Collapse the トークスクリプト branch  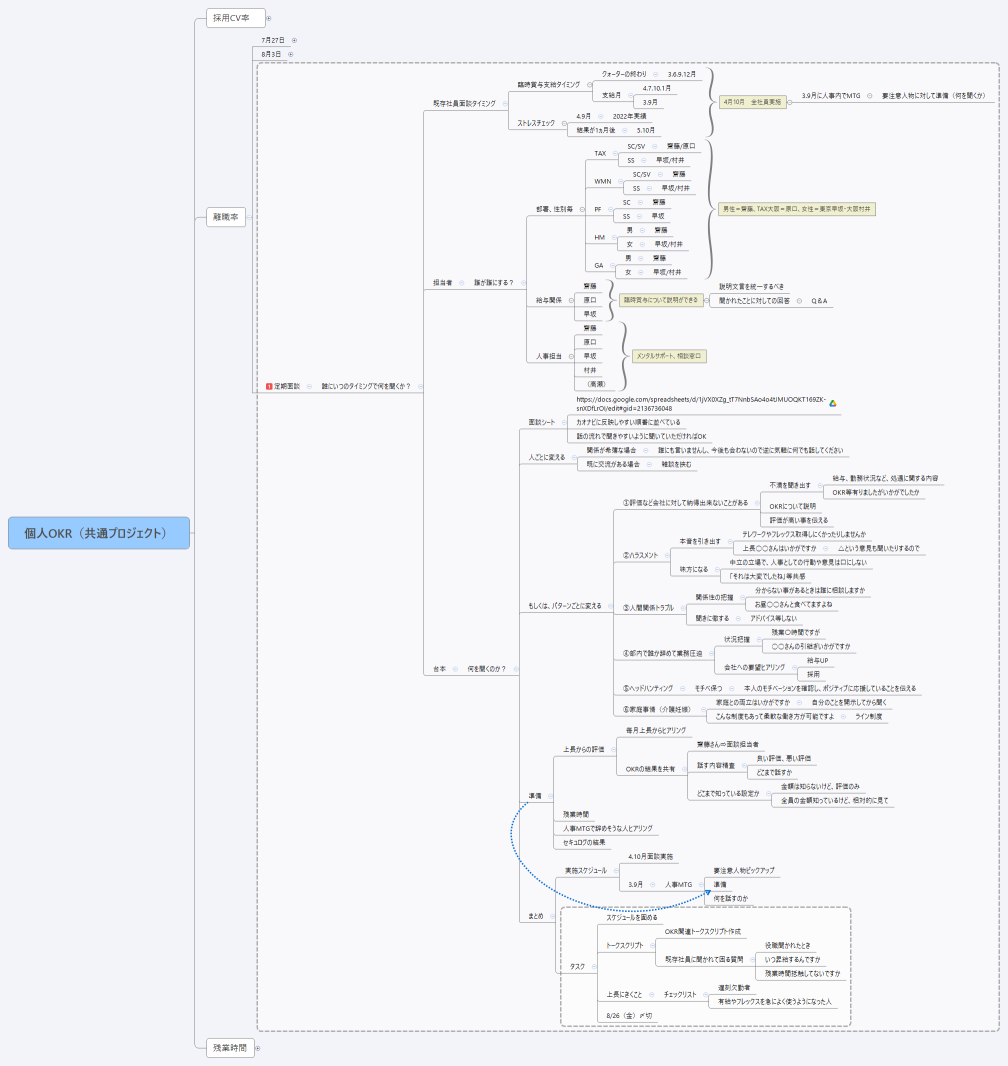click(653, 945)
